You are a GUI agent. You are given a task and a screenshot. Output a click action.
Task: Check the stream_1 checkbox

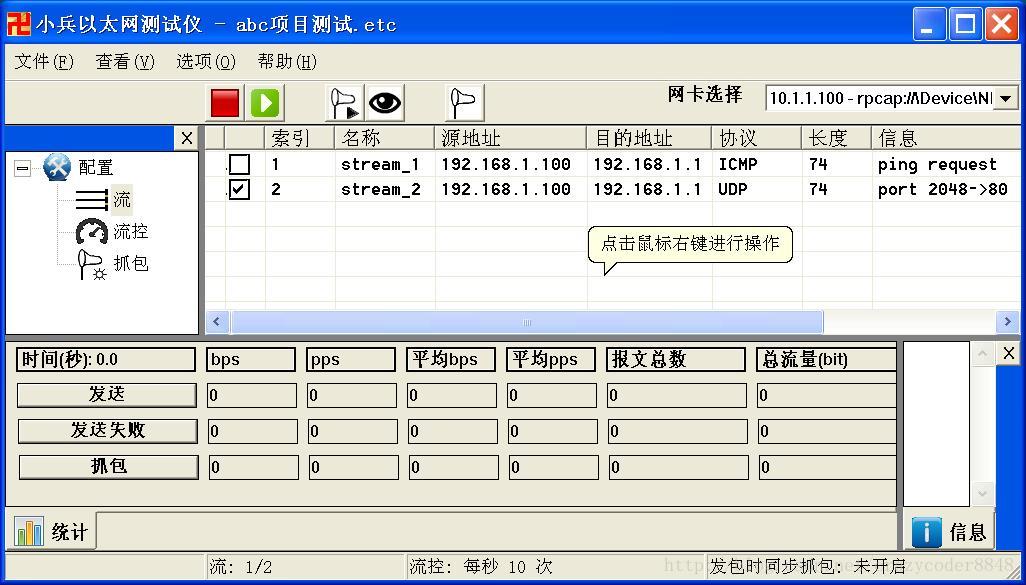[237, 164]
